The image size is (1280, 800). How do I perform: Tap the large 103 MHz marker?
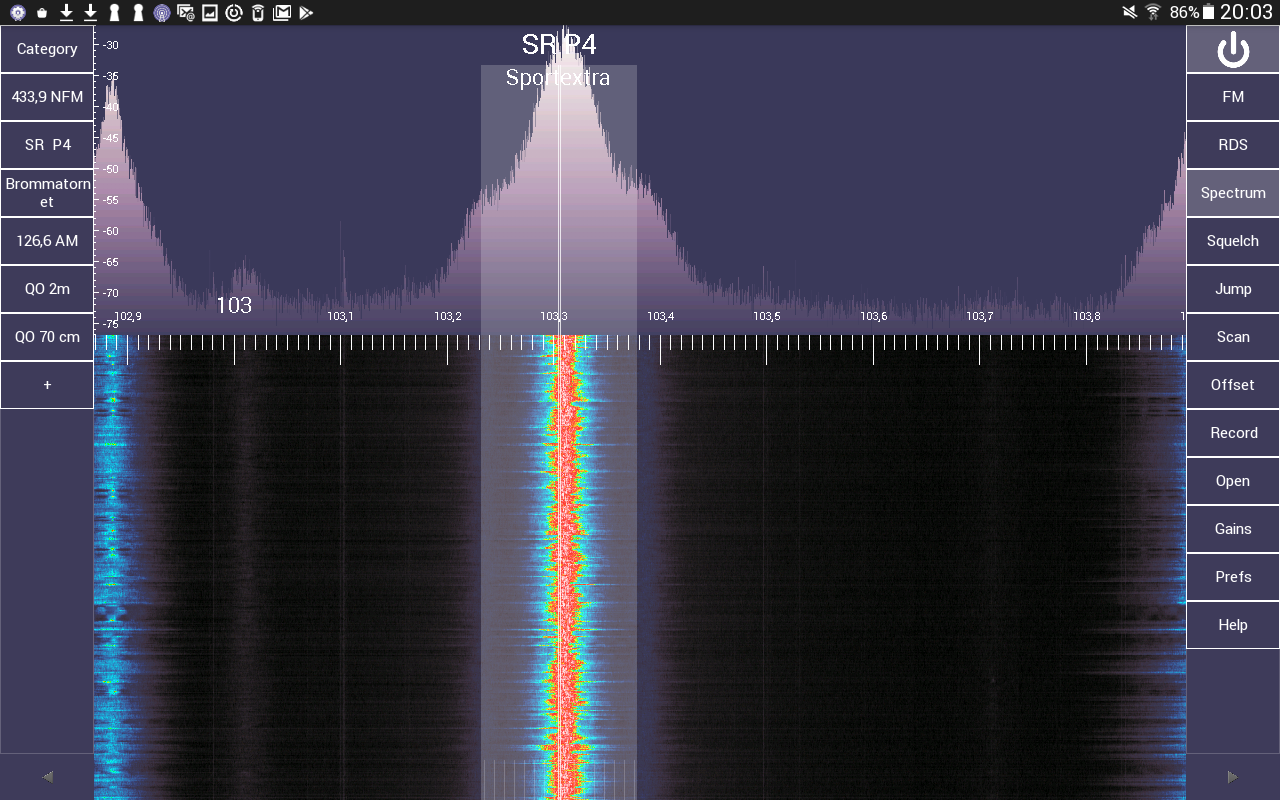234,305
